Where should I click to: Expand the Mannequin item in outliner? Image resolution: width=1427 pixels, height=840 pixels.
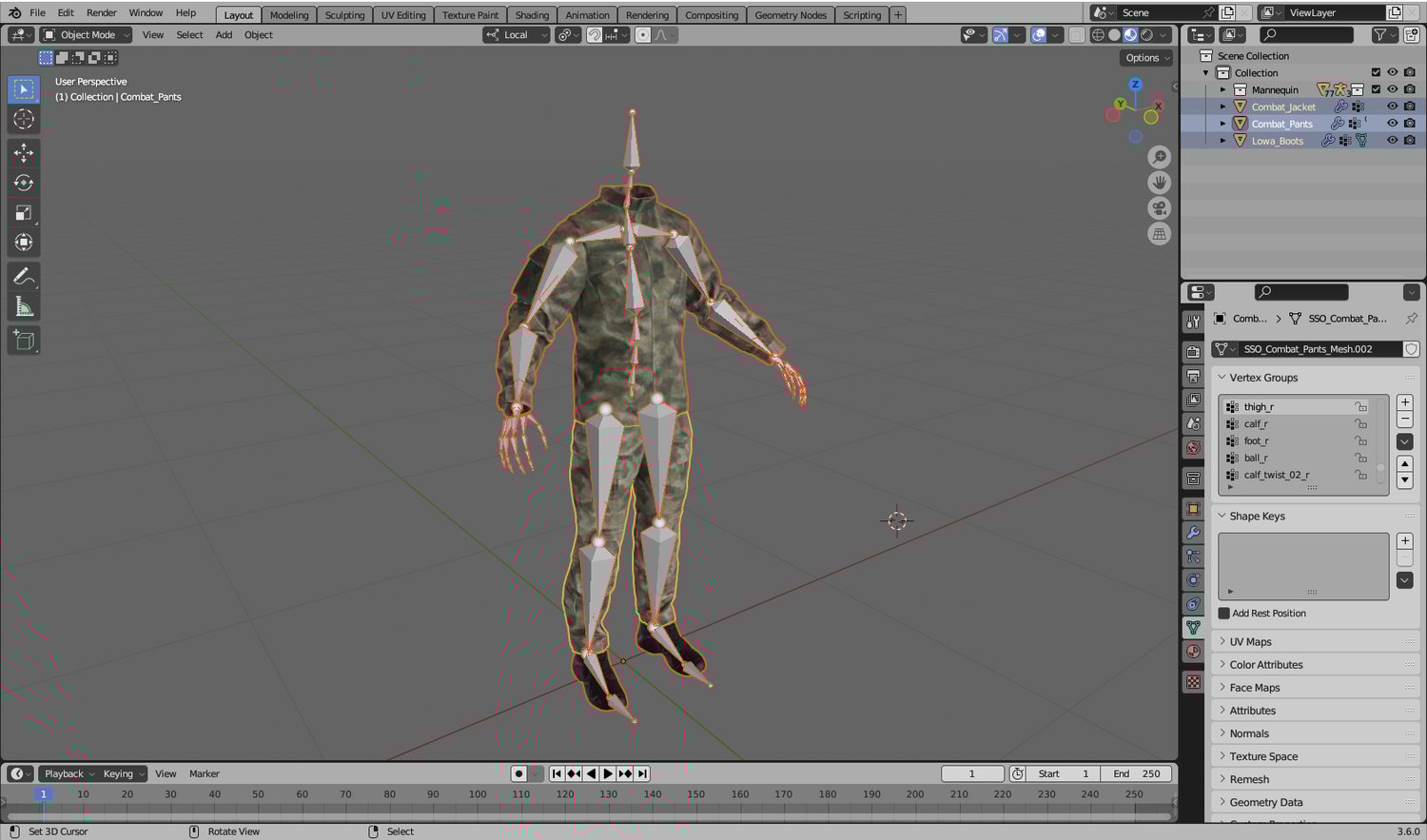(1223, 90)
